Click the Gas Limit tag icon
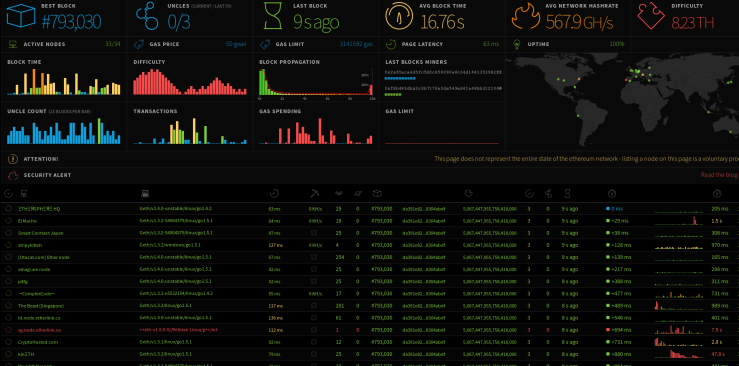Screen dimensions: 739x366 265,44
